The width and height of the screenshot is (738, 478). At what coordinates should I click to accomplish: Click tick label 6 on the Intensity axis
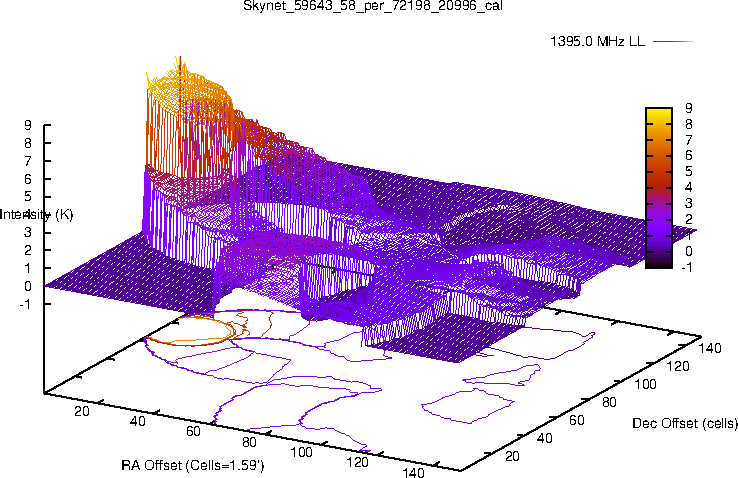28,179
